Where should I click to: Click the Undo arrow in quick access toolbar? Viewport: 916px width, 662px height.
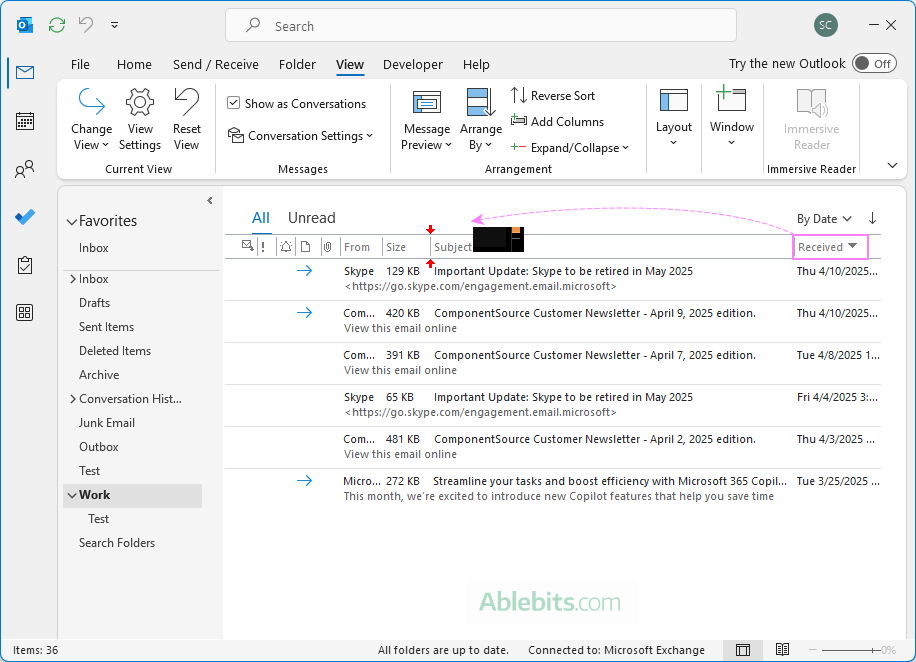click(x=86, y=25)
